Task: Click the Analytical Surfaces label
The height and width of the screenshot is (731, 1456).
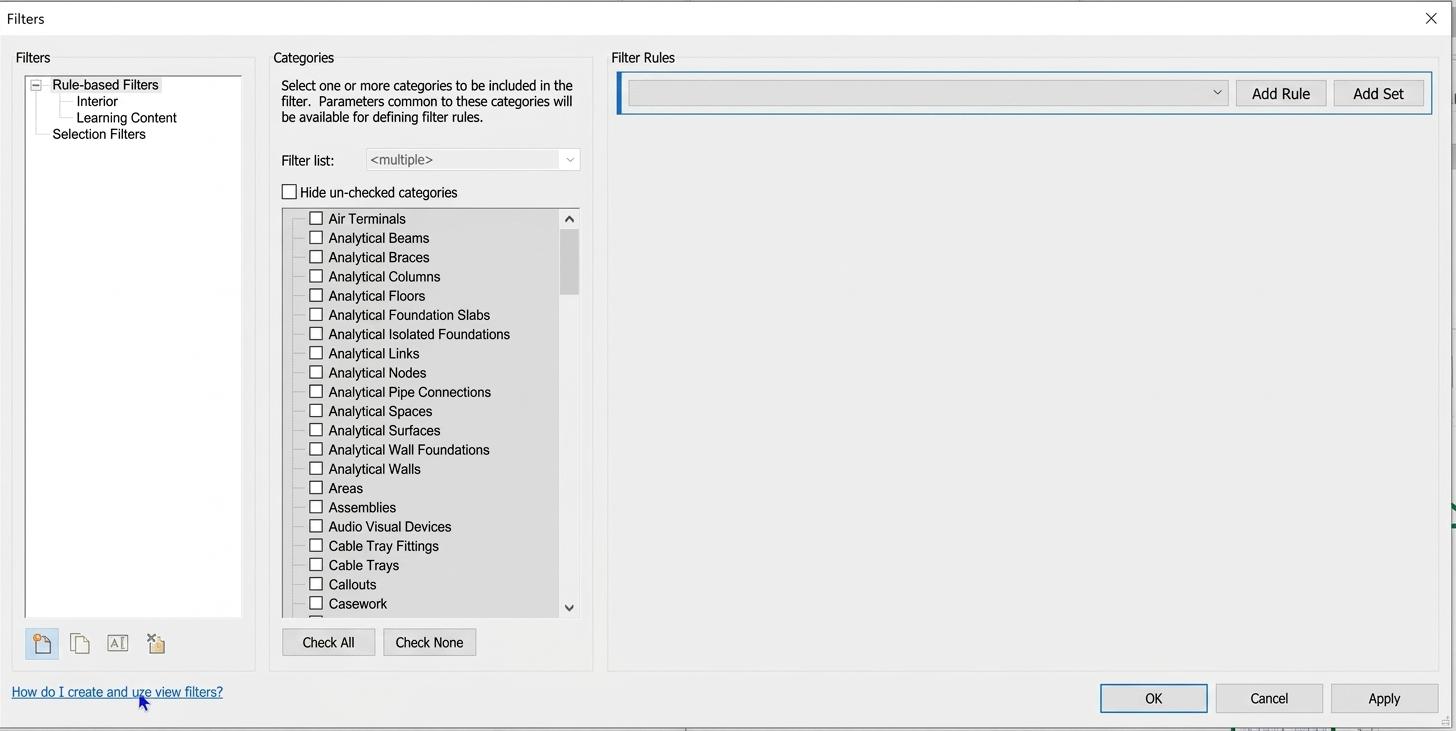Action: click(x=384, y=430)
